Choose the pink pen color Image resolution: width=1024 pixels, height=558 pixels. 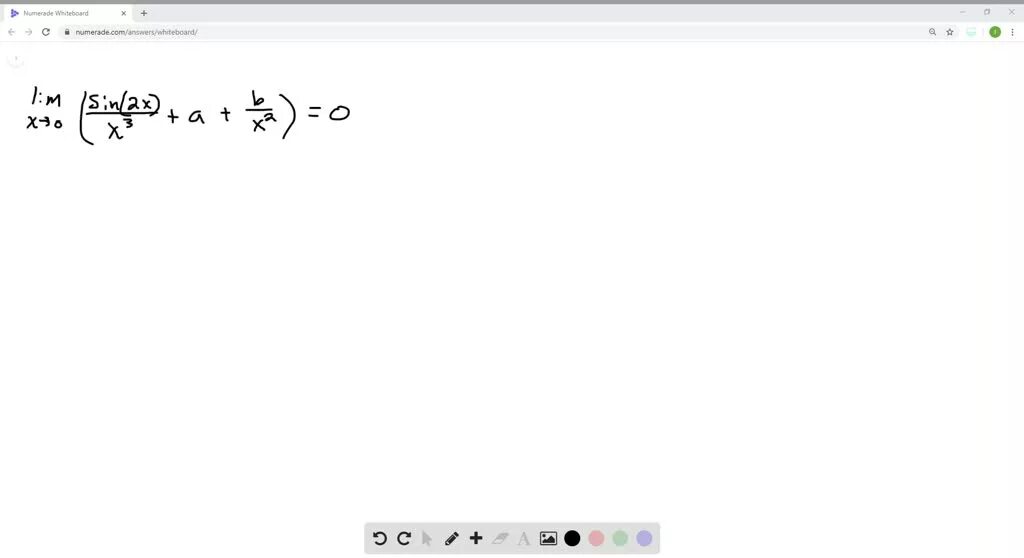point(596,538)
